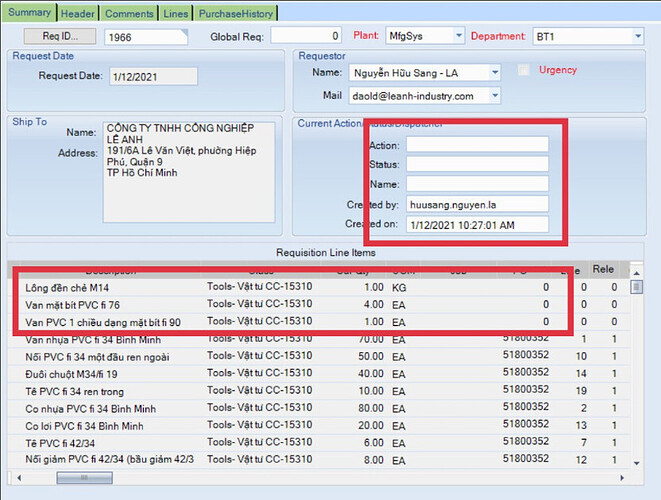Image resolution: width=661 pixels, height=500 pixels.
Task: Expand the Requestor Name dropdown
Action: click(495, 73)
